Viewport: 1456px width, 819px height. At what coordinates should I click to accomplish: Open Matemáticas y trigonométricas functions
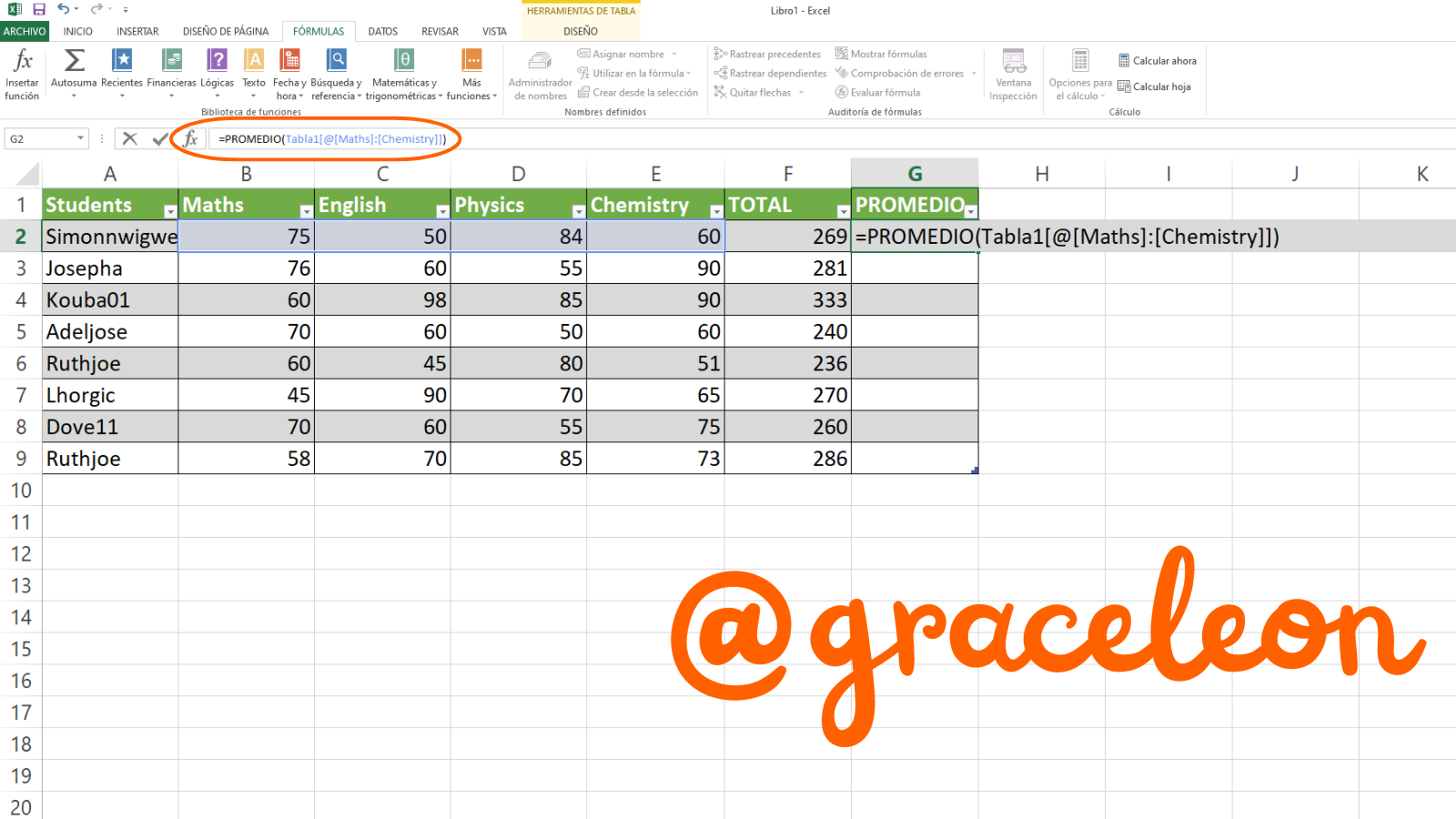[x=404, y=75]
